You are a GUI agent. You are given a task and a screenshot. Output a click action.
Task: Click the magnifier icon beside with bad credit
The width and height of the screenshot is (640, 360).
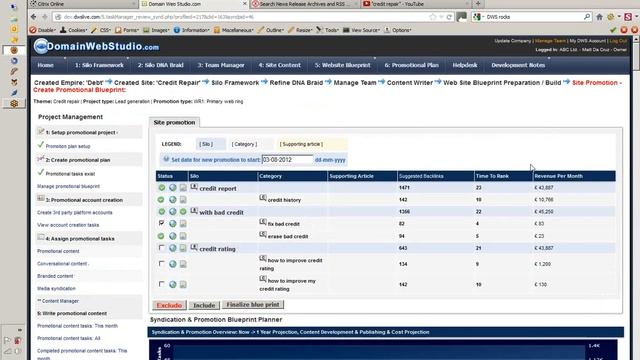(x=194, y=211)
